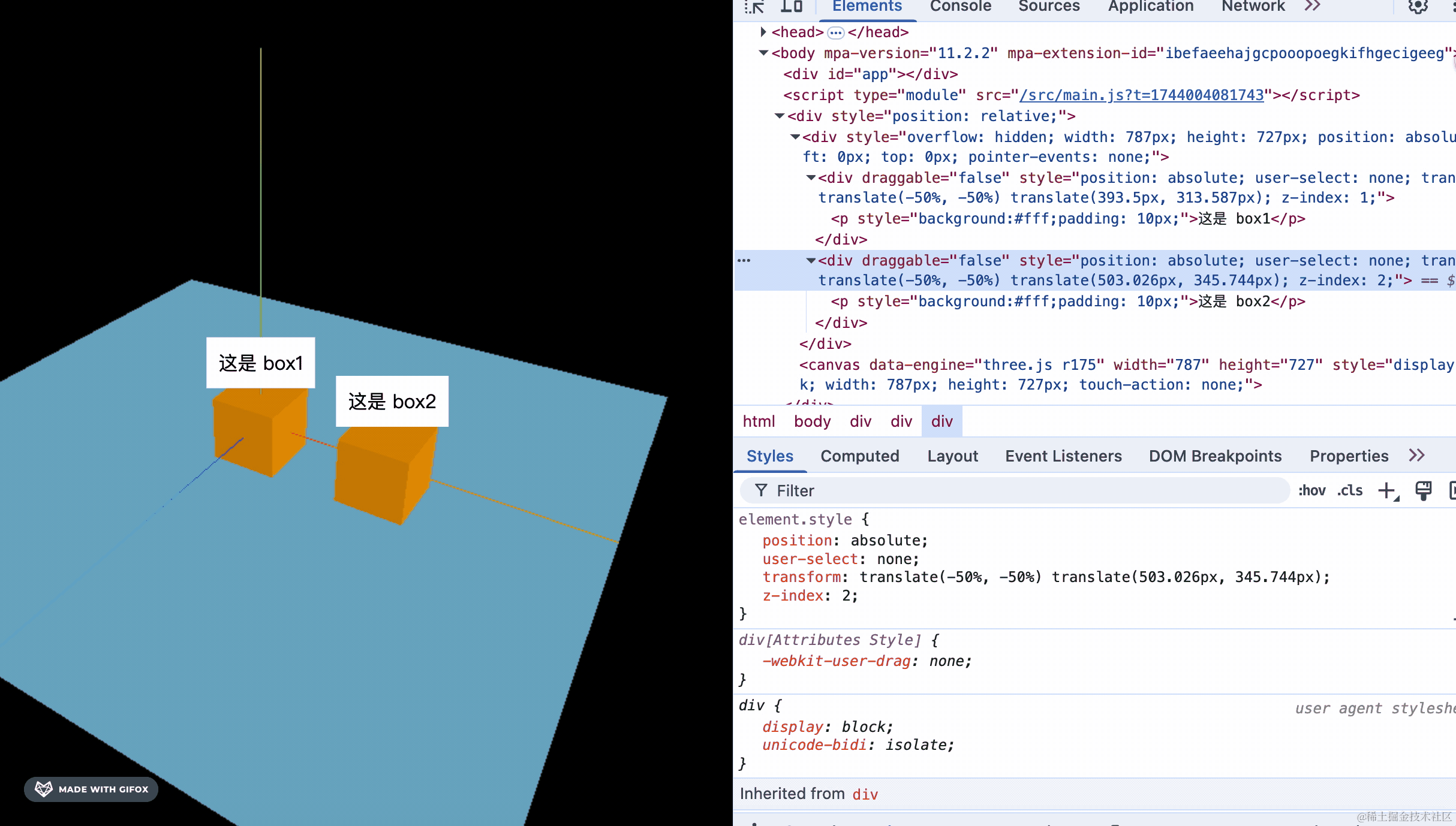1456x826 pixels.
Task: Click the highlighted last div breadcrumb
Action: [x=941, y=421]
